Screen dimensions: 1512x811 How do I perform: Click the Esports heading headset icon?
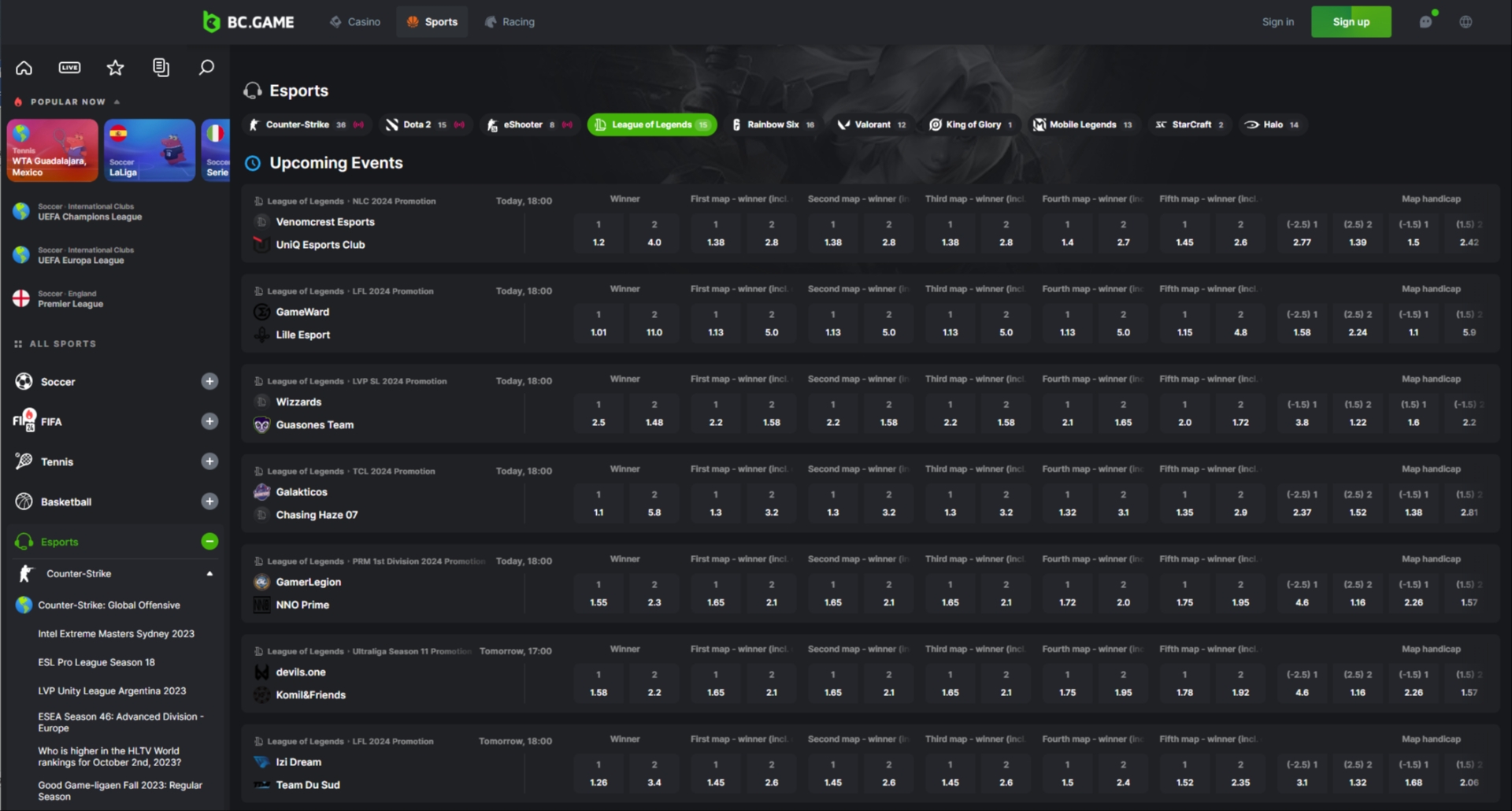(x=253, y=91)
